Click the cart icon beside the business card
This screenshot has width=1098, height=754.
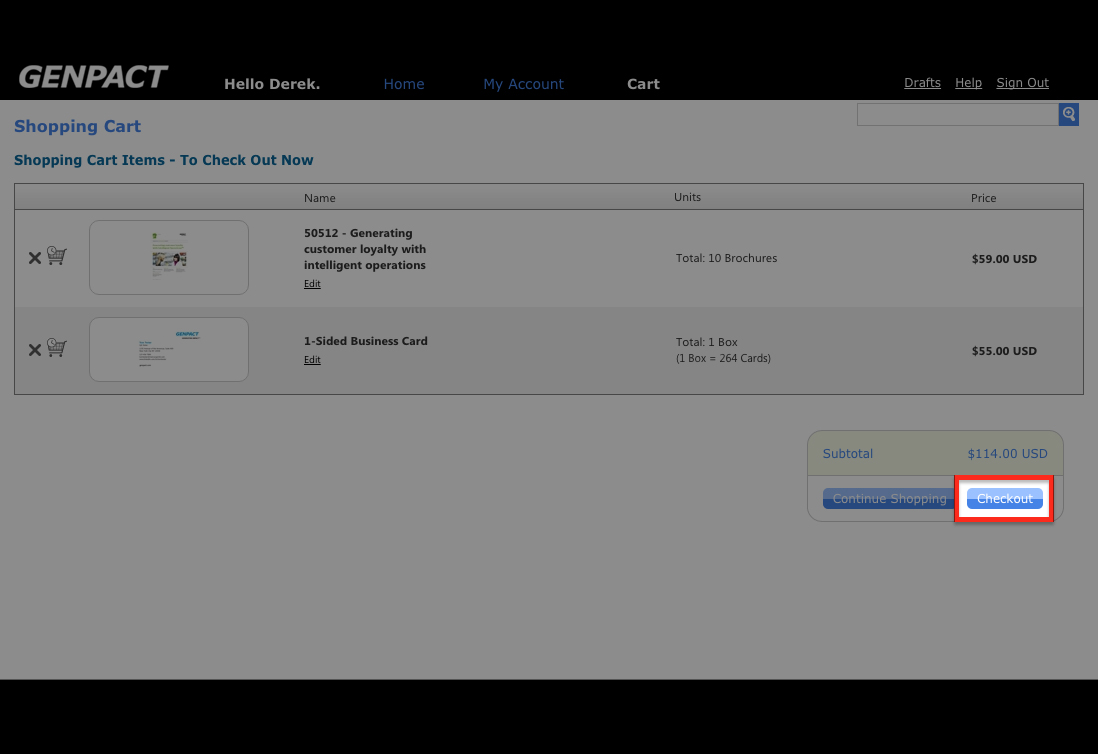57,348
